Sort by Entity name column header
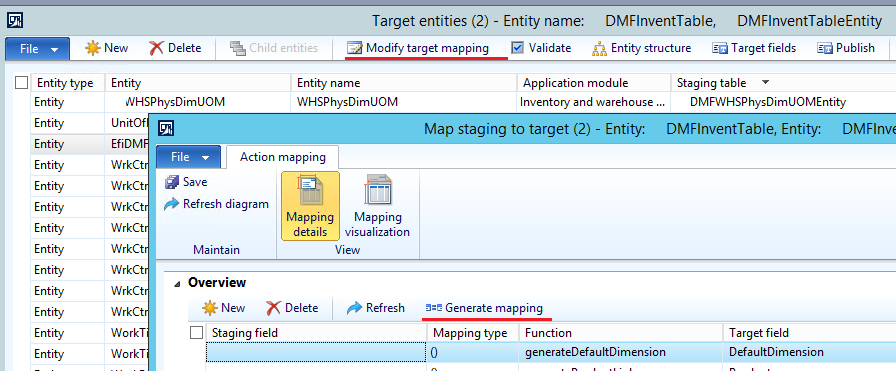The width and height of the screenshot is (896, 371). (x=404, y=83)
